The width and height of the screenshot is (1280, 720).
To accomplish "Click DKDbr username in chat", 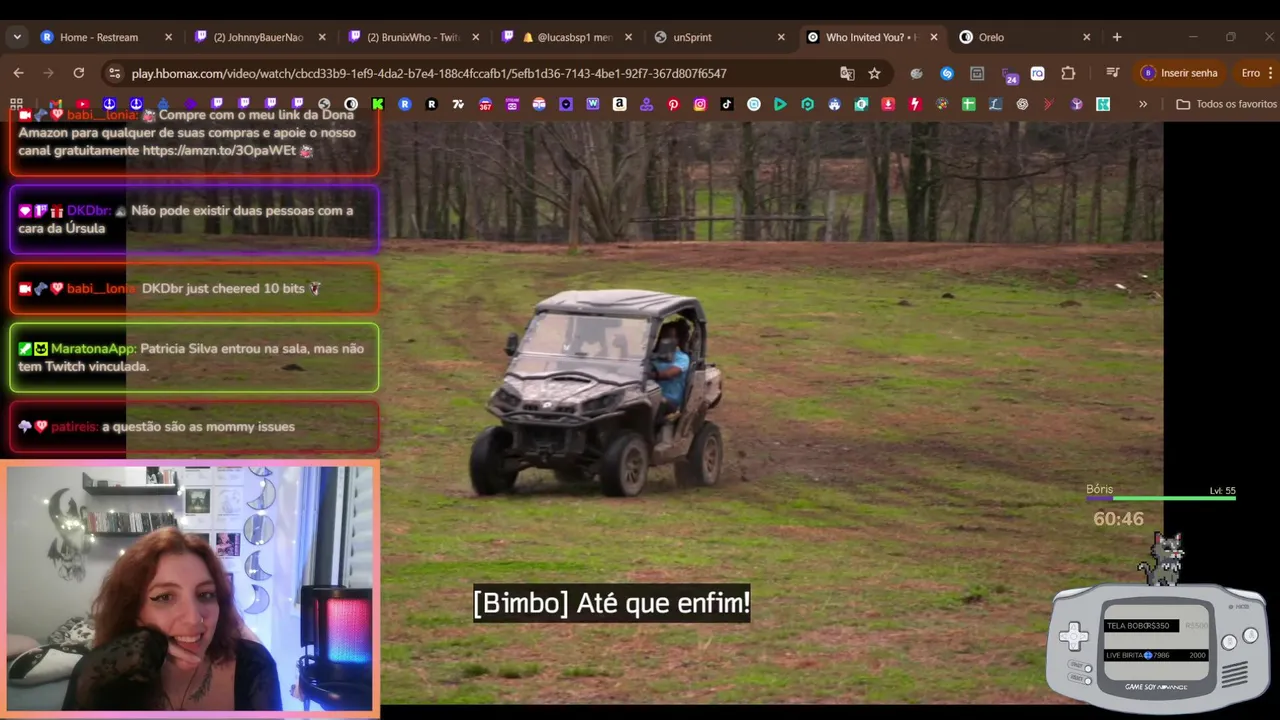I will pyautogui.click(x=88, y=211).
